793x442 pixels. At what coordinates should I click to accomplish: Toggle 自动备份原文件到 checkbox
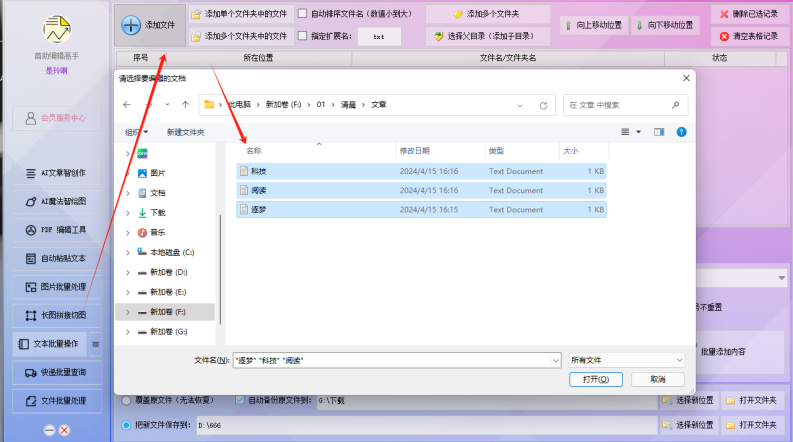pyautogui.click(x=240, y=400)
